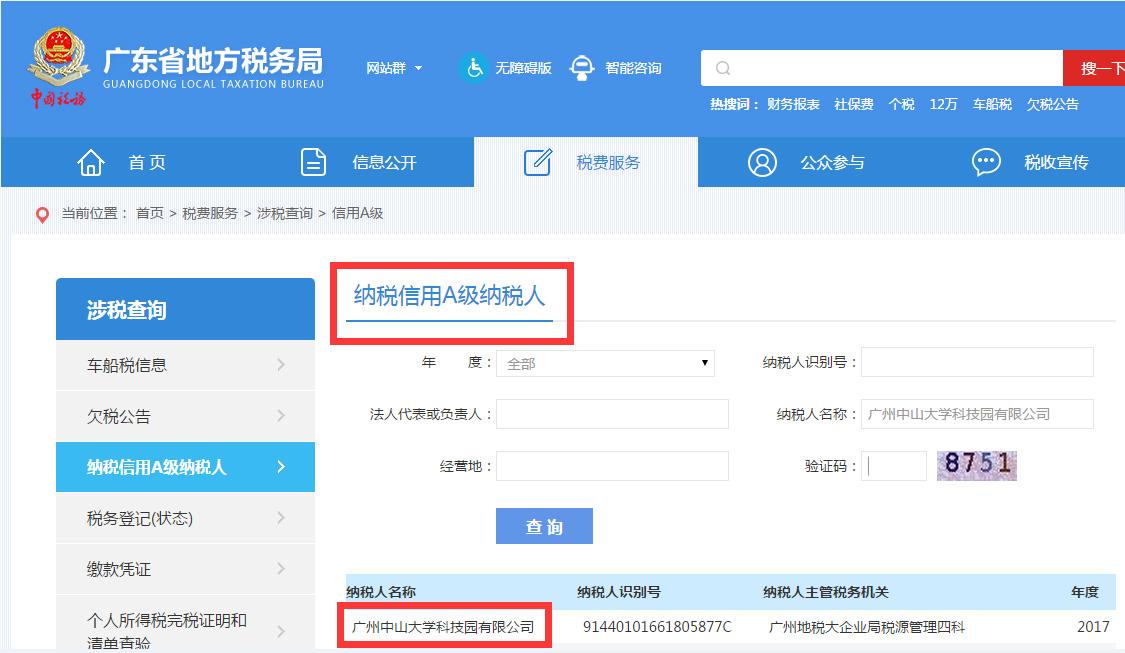Open the 智能咨询 link
The height and width of the screenshot is (653, 1125).
coord(633,68)
